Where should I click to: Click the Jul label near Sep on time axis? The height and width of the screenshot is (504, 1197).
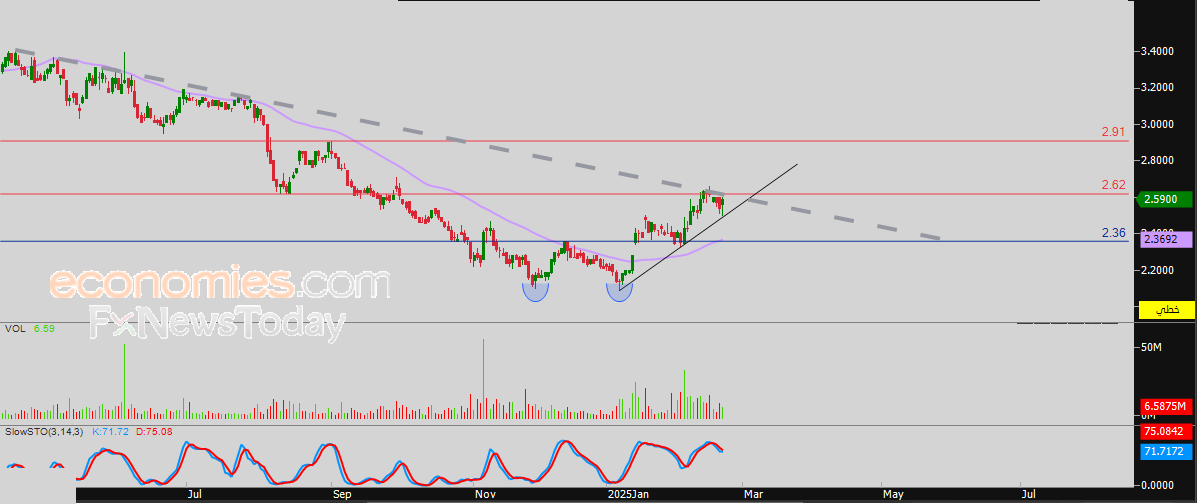click(x=195, y=495)
